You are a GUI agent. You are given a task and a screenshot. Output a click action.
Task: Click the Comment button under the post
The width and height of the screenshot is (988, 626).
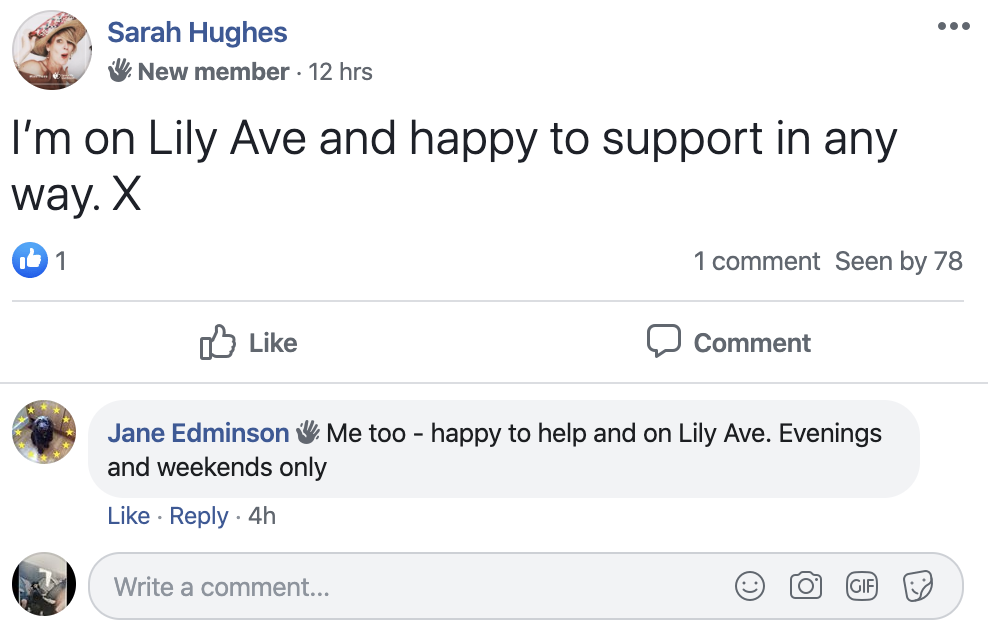pyautogui.click(x=728, y=342)
